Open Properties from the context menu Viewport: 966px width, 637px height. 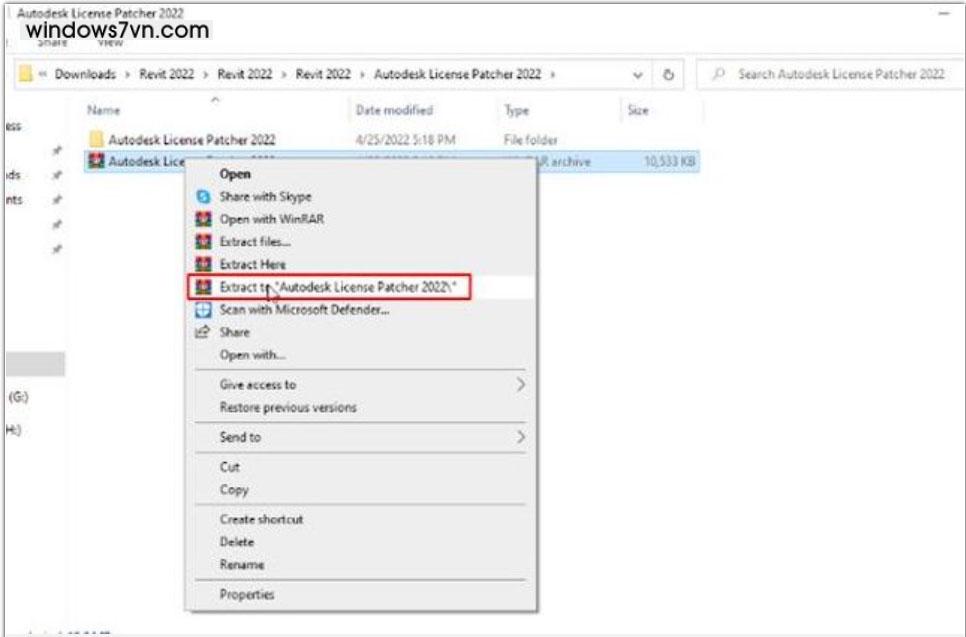tap(247, 593)
